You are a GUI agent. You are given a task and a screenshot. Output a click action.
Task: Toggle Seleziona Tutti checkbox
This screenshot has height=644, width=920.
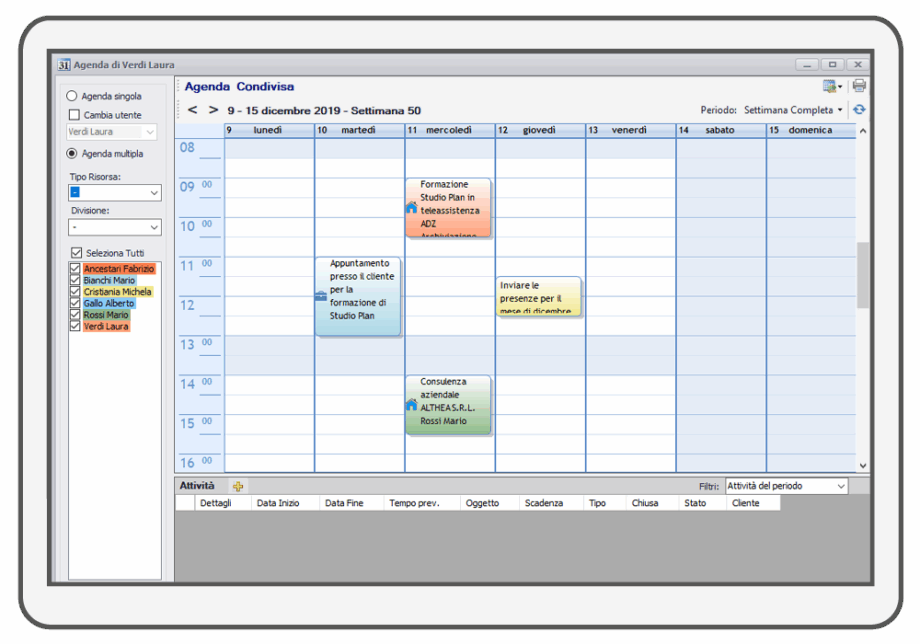pos(76,253)
